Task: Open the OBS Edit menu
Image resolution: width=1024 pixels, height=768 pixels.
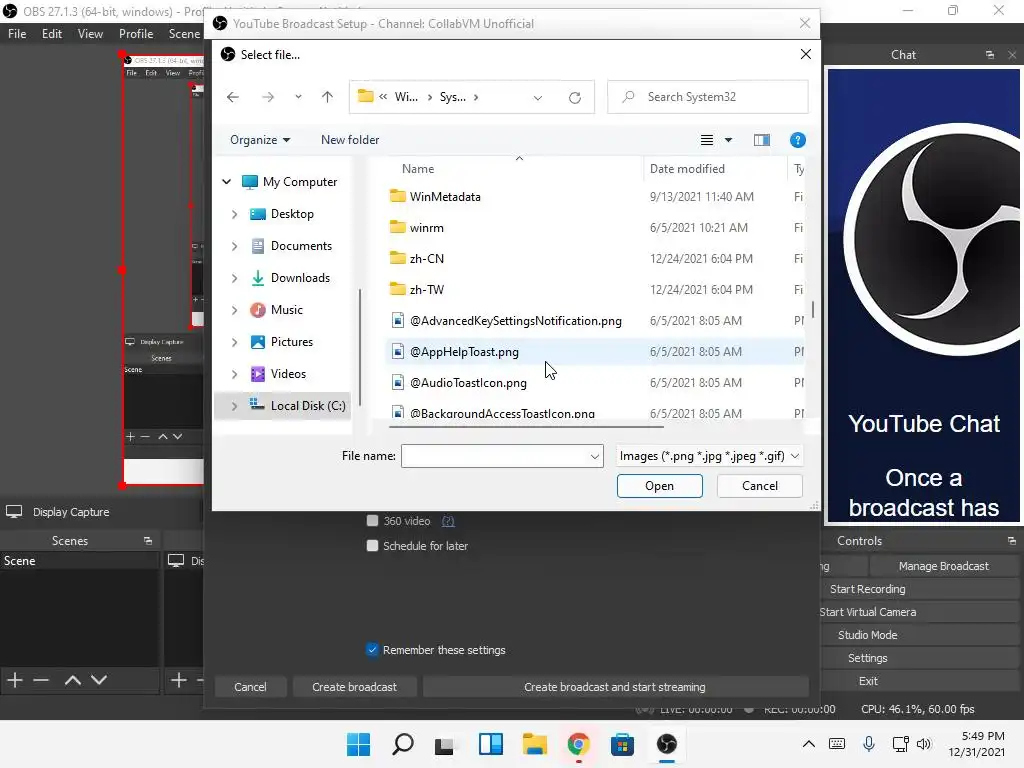Action: coord(52,33)
